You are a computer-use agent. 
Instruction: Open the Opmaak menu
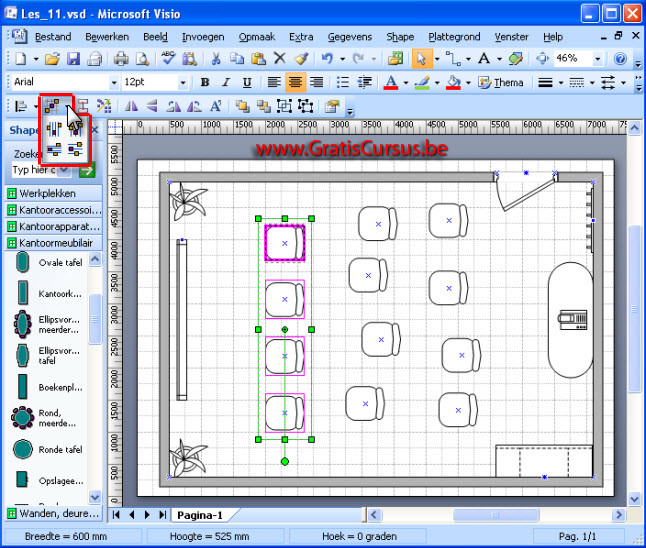(257, 37)
